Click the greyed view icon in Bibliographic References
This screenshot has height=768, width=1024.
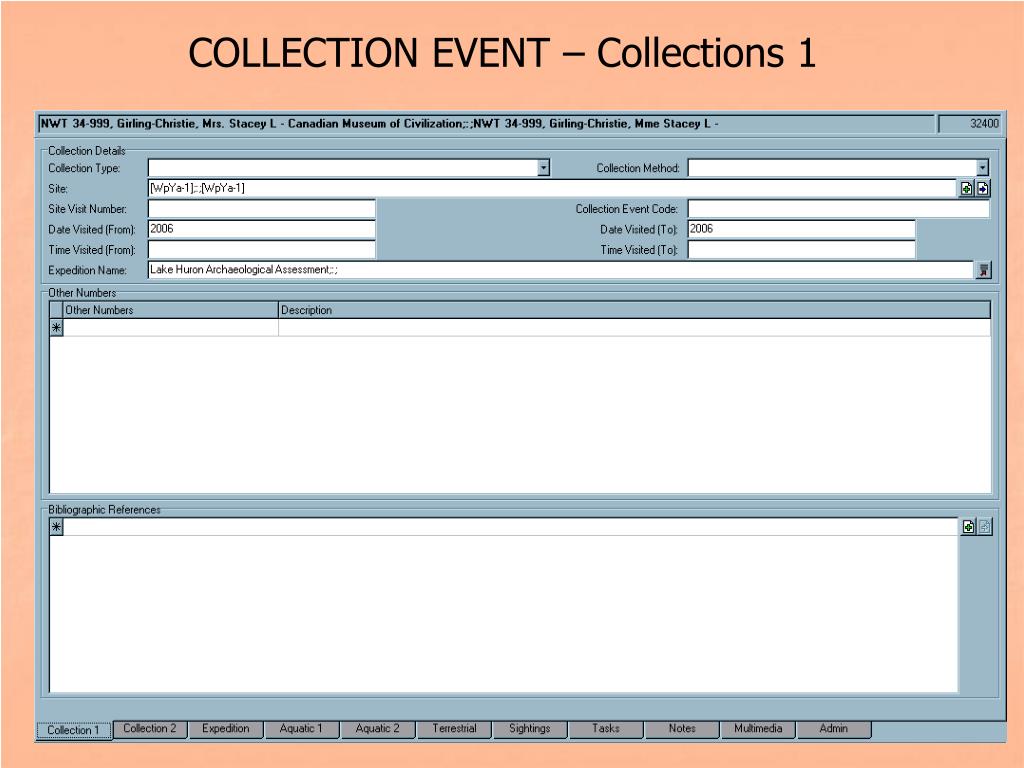(x=985, y=526)
